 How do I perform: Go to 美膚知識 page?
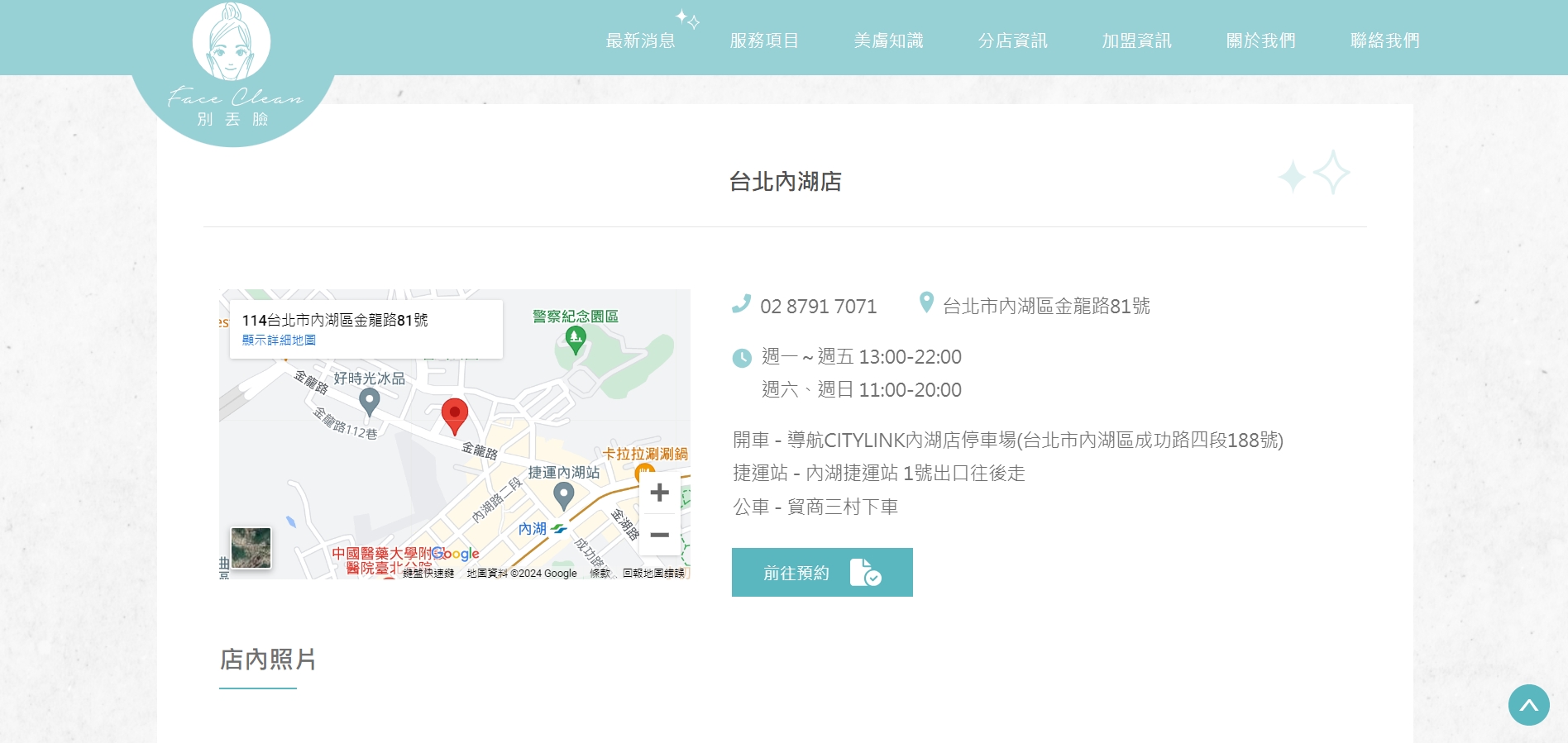[888, 40]
